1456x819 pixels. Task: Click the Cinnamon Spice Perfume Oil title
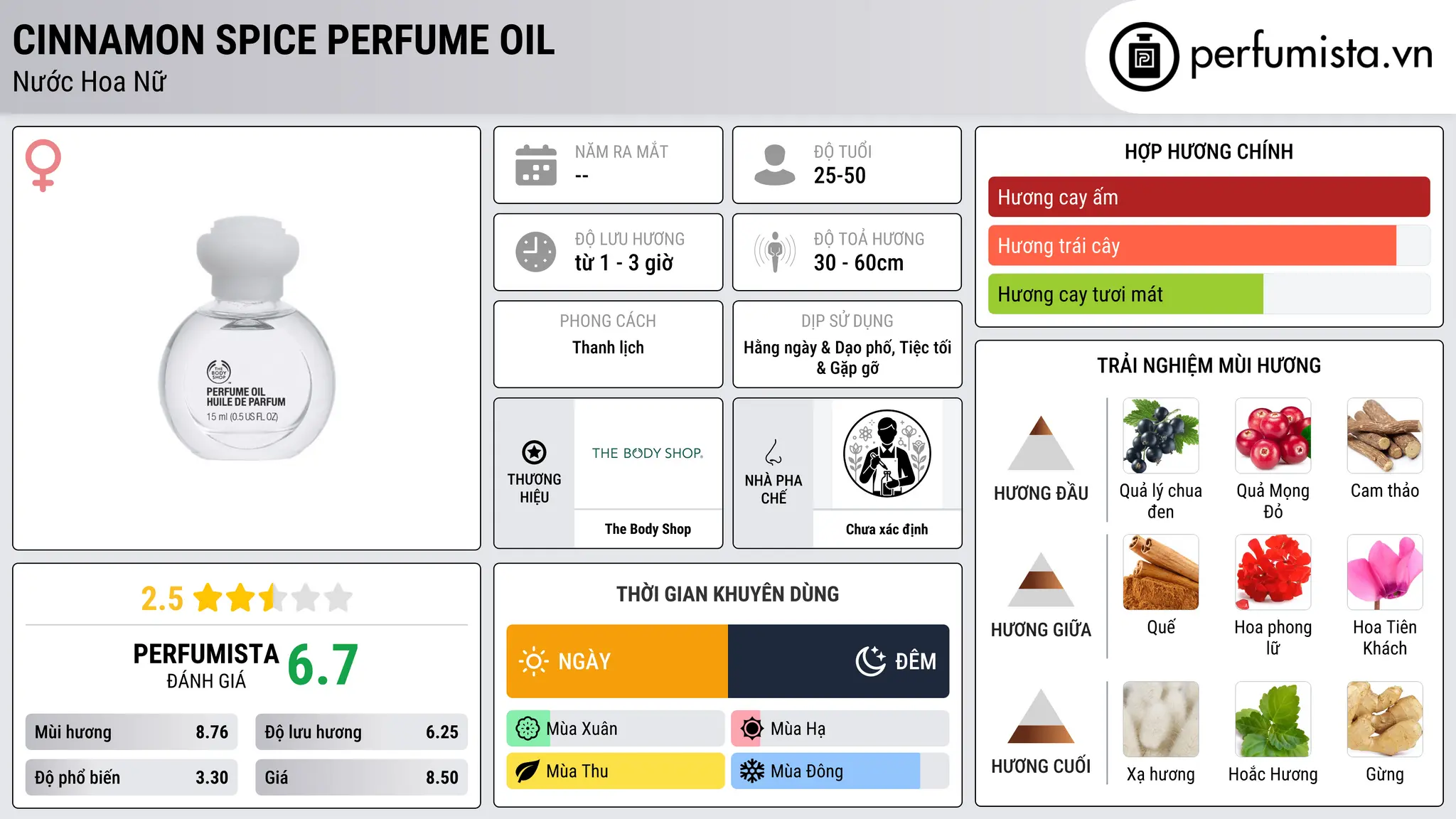click(284, 40)
